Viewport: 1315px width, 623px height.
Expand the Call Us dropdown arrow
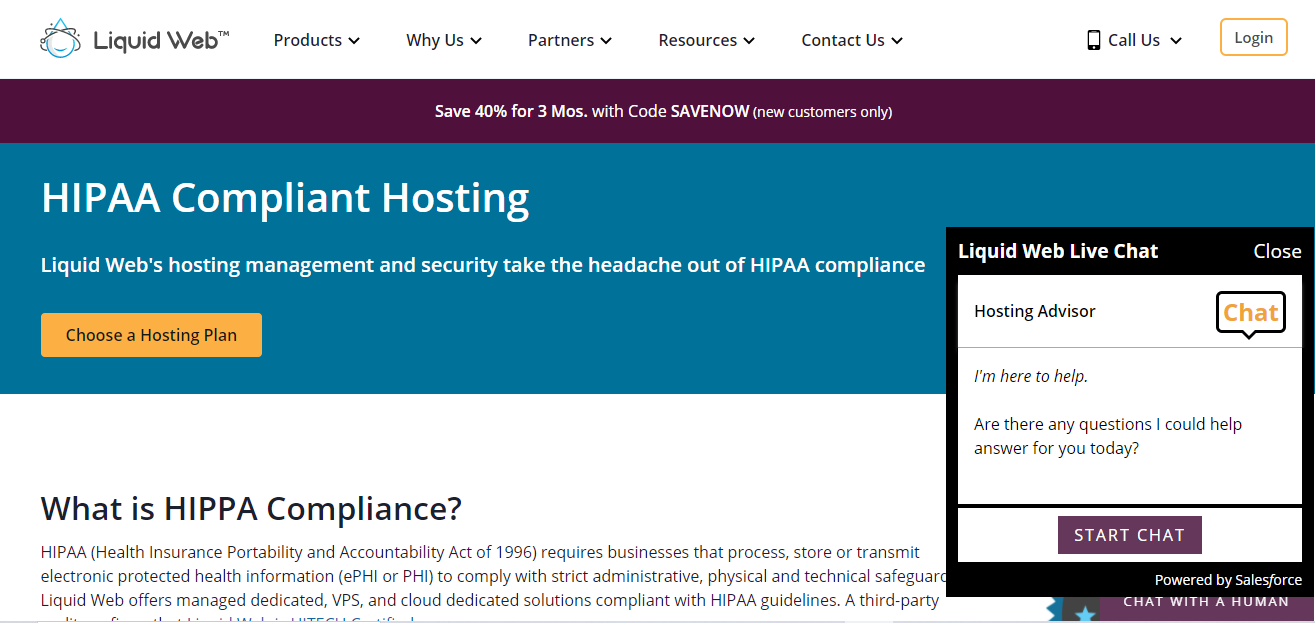point(1175,41)
